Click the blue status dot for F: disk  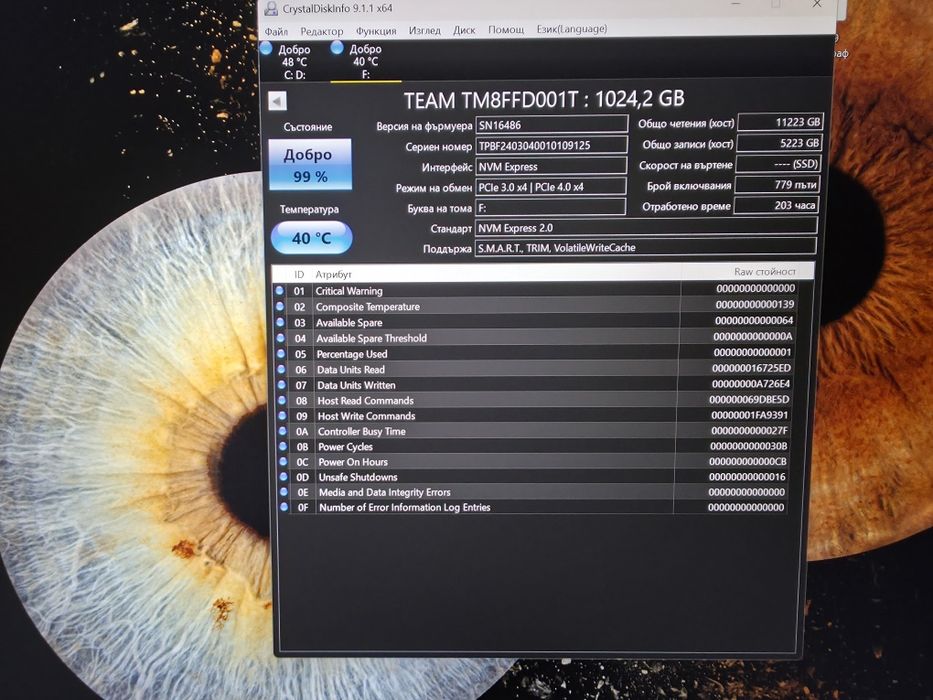point(337,47)
